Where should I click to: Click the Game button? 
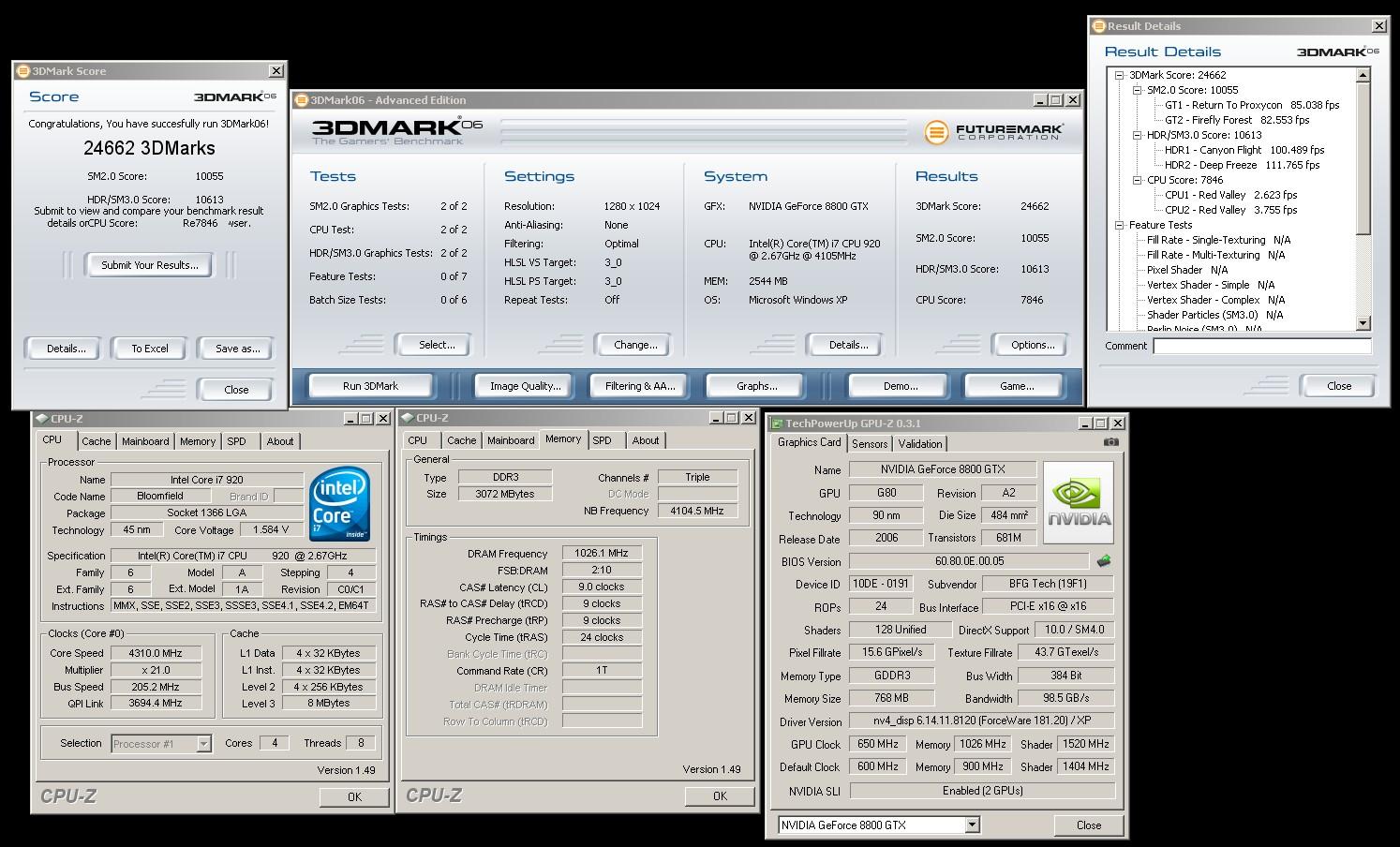pyautogui.click(x=1016, y=386)
